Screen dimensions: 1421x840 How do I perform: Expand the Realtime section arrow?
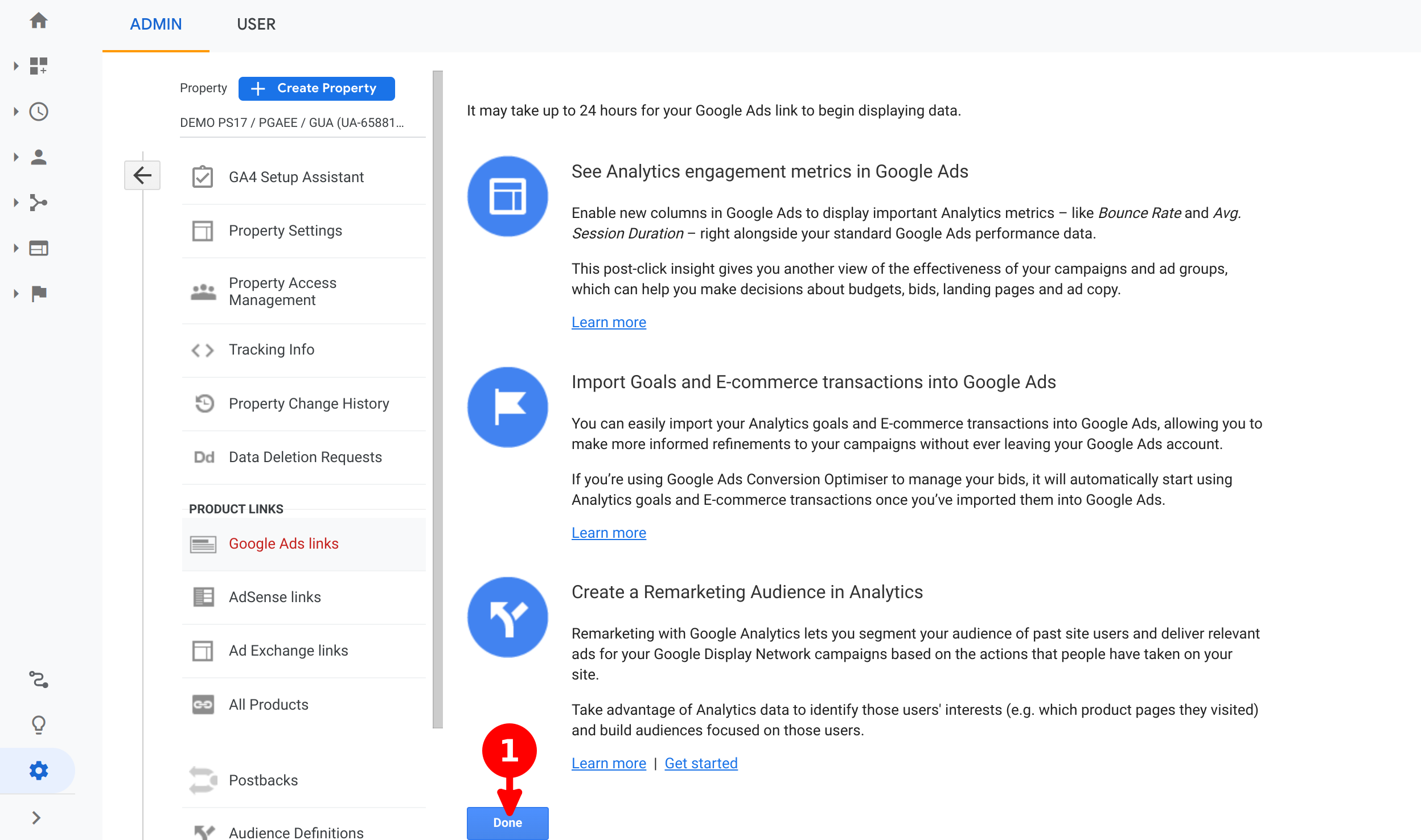(x=16, y=112)
